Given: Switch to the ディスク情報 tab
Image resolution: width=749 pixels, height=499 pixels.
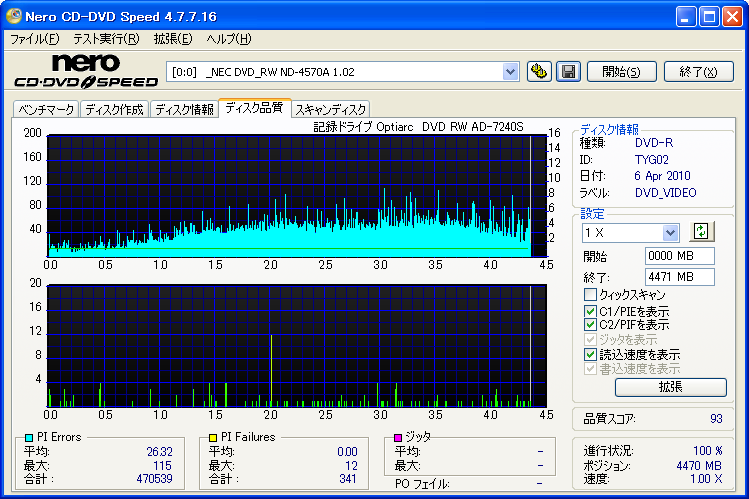Looking at the screenshot, I should click(x=184, y=109).
